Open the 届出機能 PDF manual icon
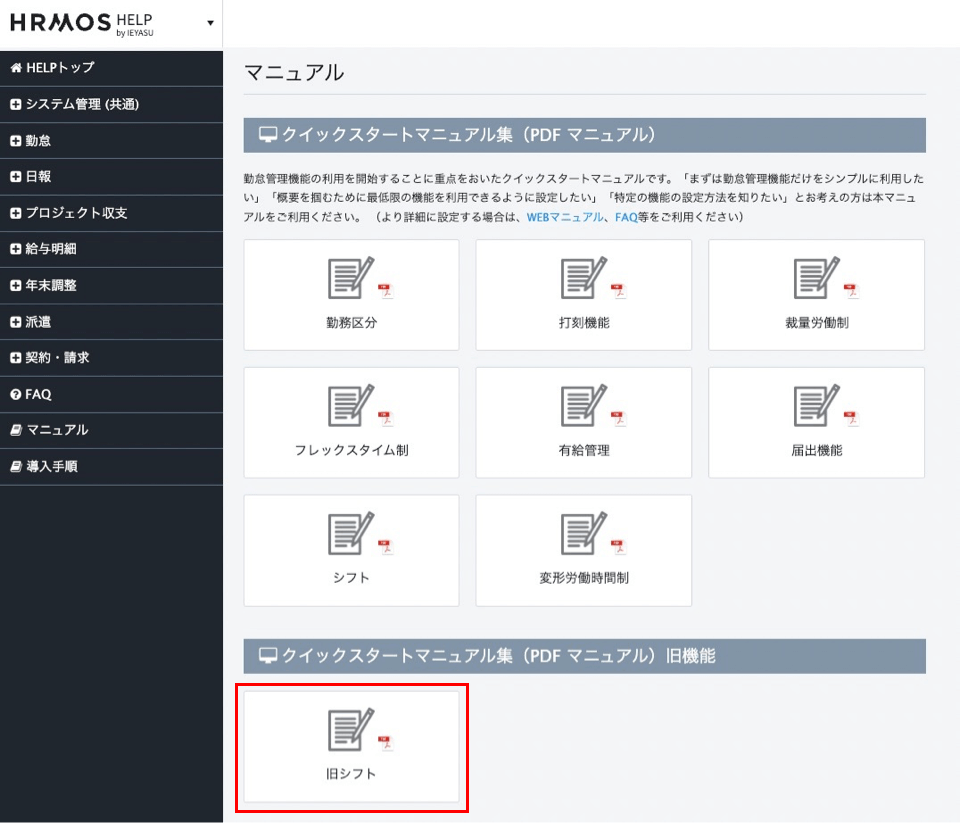The width and height of the screenshot is (960, 823). click(816, 408)
